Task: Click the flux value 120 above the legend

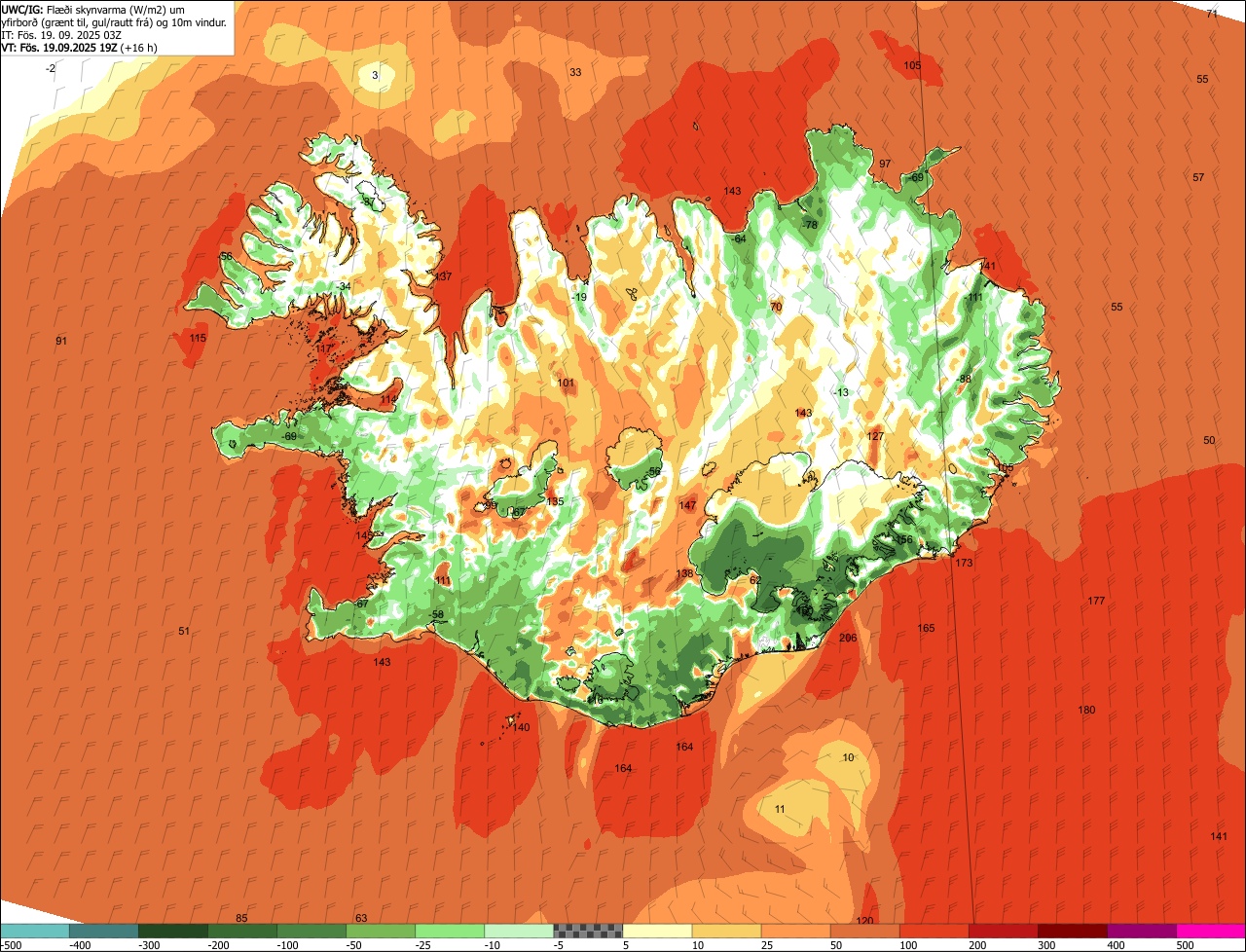Action: tap(864, 921)
